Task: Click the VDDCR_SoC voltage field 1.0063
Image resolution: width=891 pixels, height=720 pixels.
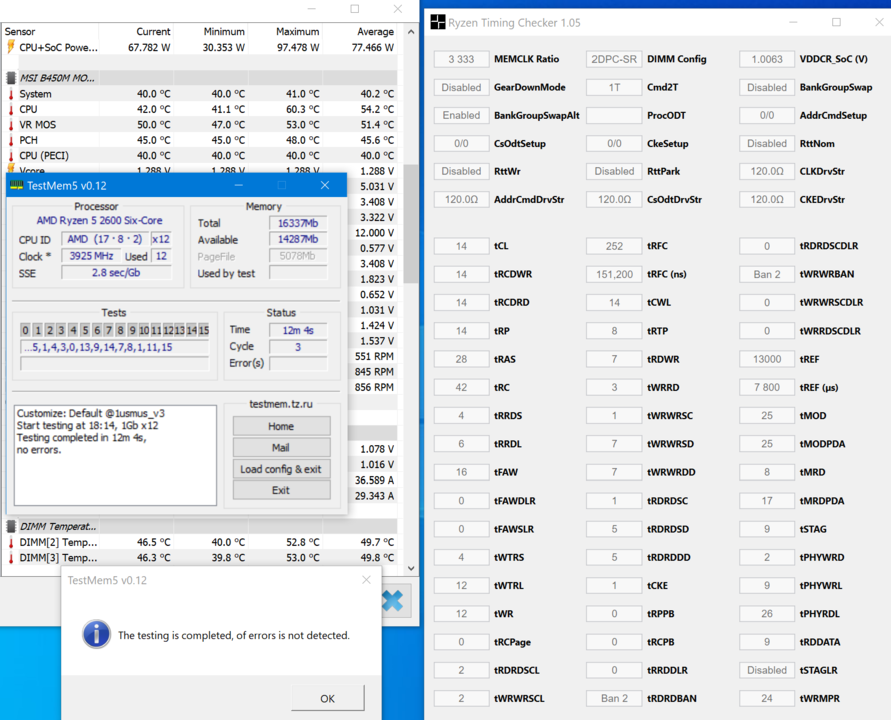Action: pyautogui.click(x=767, y=59)
